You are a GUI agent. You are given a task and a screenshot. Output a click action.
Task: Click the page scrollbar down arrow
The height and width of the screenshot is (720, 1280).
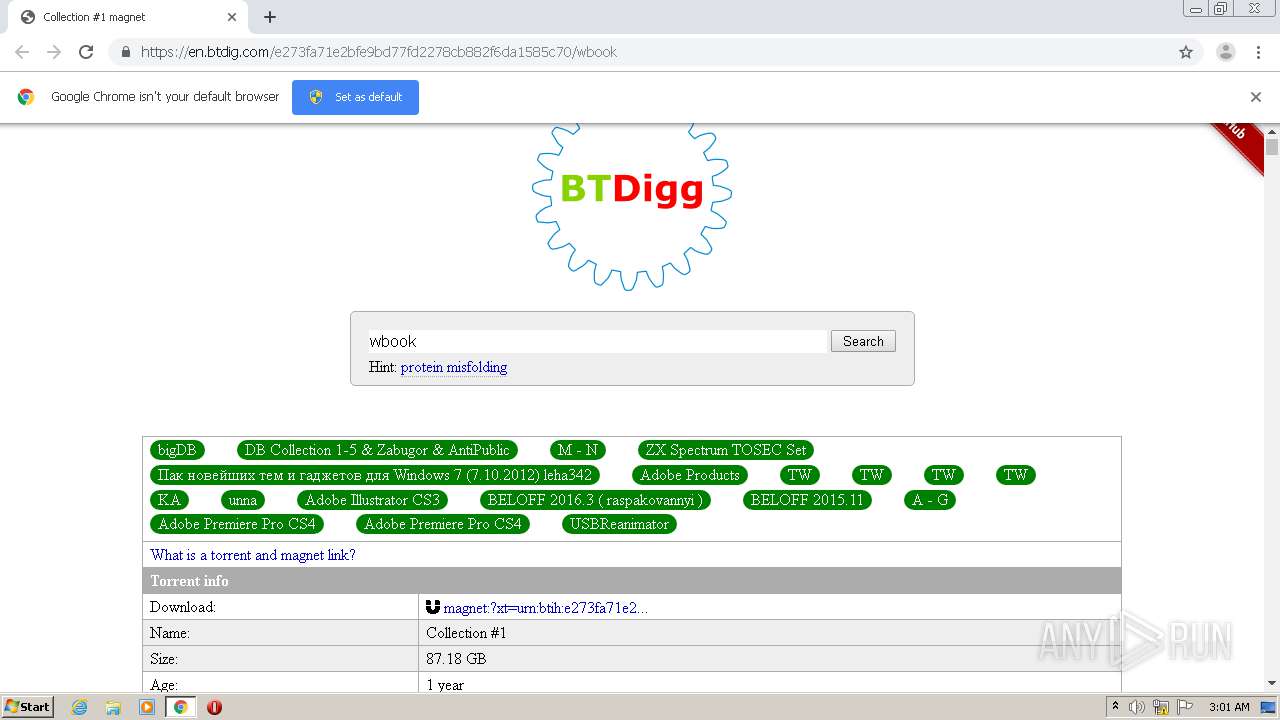[x=1272, y=684]
